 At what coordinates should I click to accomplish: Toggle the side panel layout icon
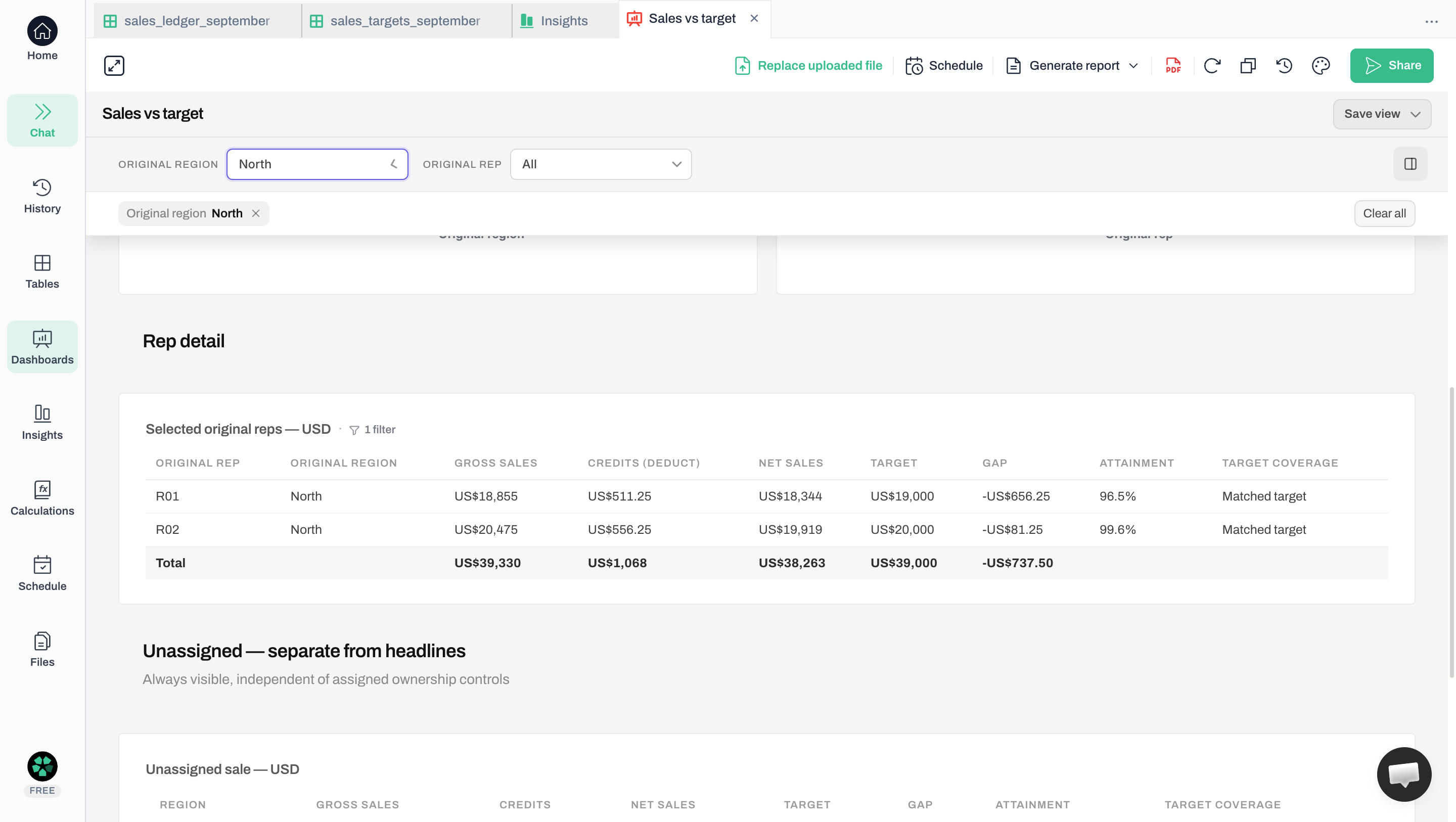click(1410, 164)
